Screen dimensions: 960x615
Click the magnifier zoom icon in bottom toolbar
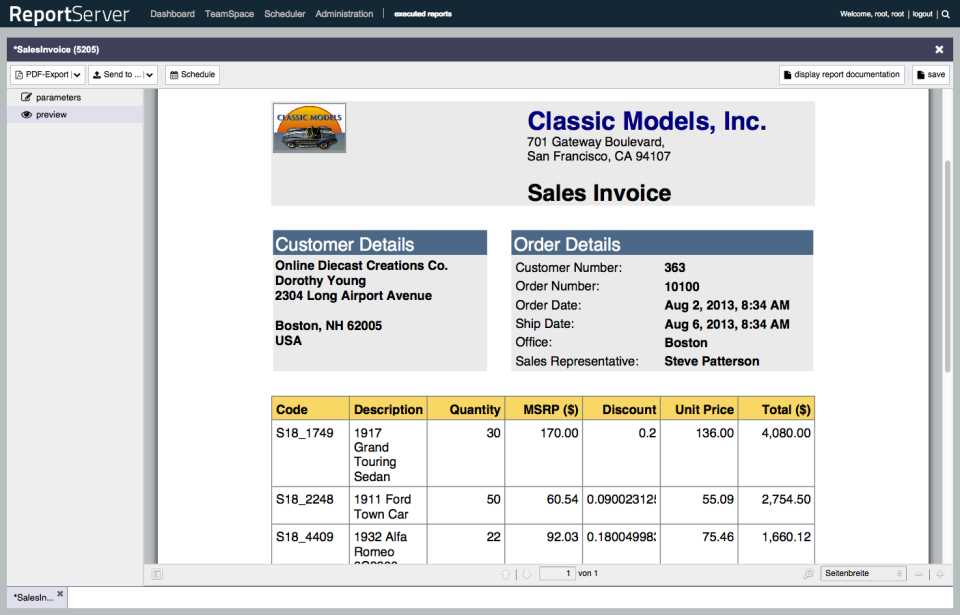pos(809,573)
